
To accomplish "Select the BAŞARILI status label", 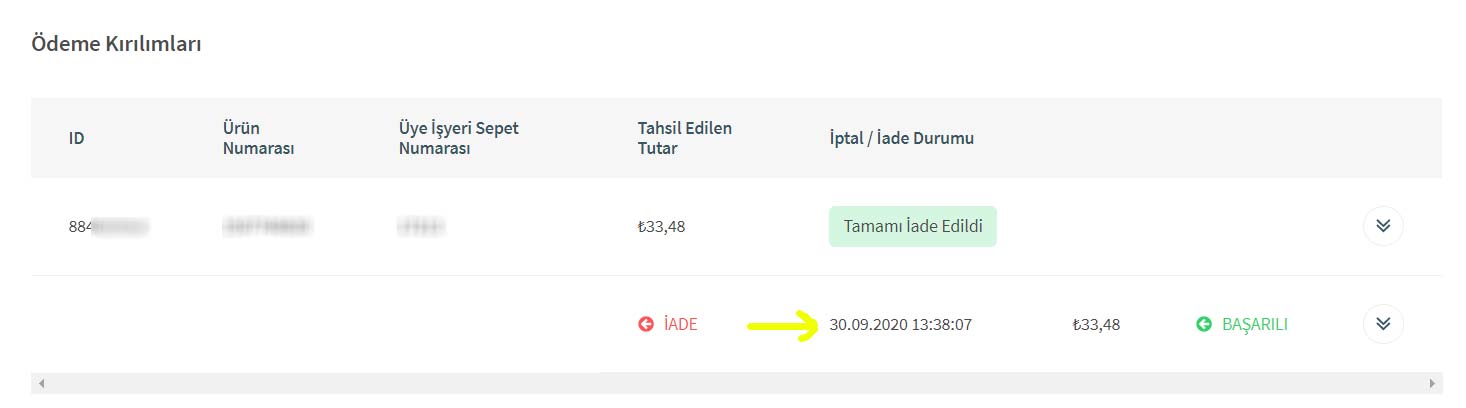I will click(x=1254, y=324).
